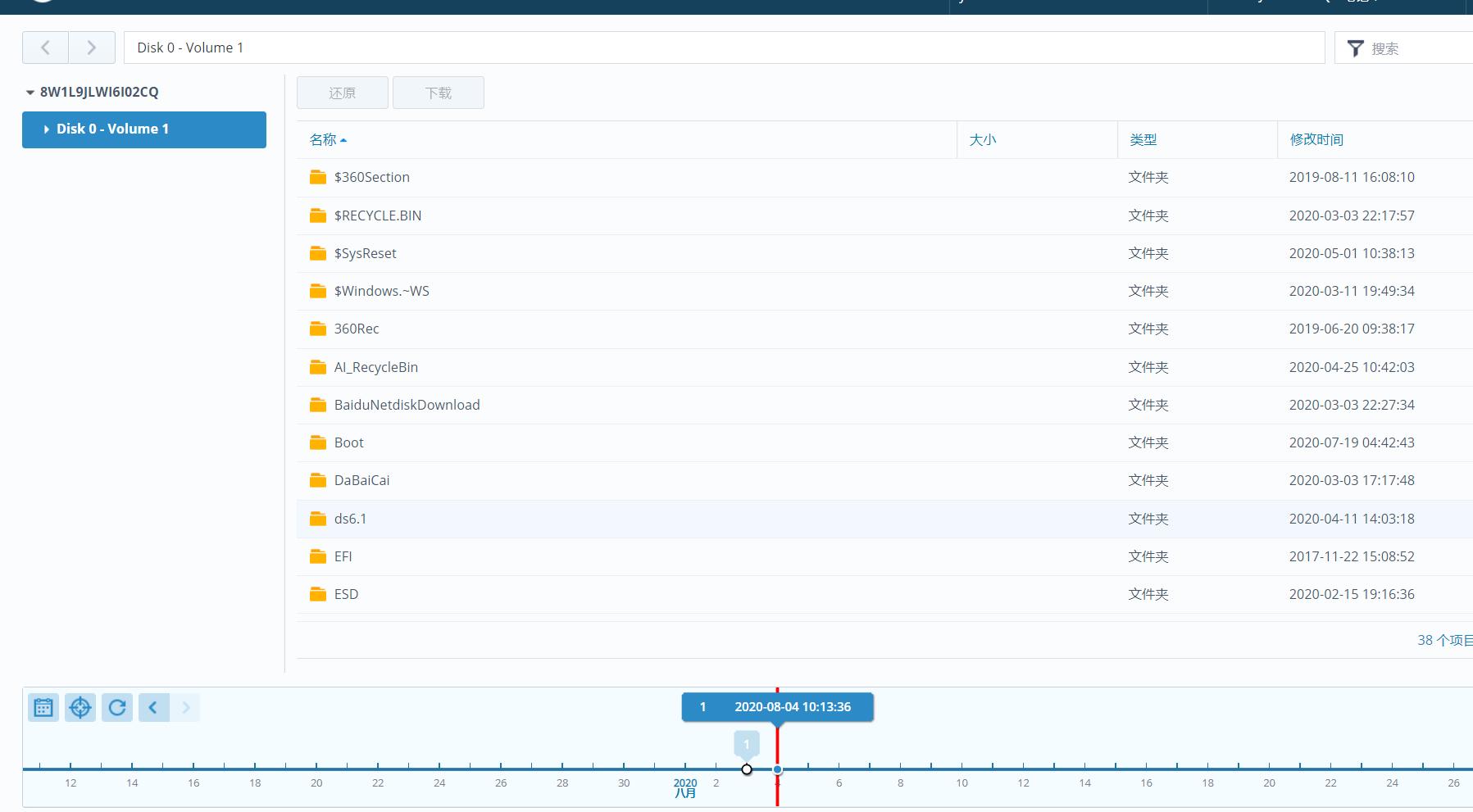Expand the Disk 0 - Volume 1 tree arrow
Screen dimensions: 1473x812
pos(47,129)
